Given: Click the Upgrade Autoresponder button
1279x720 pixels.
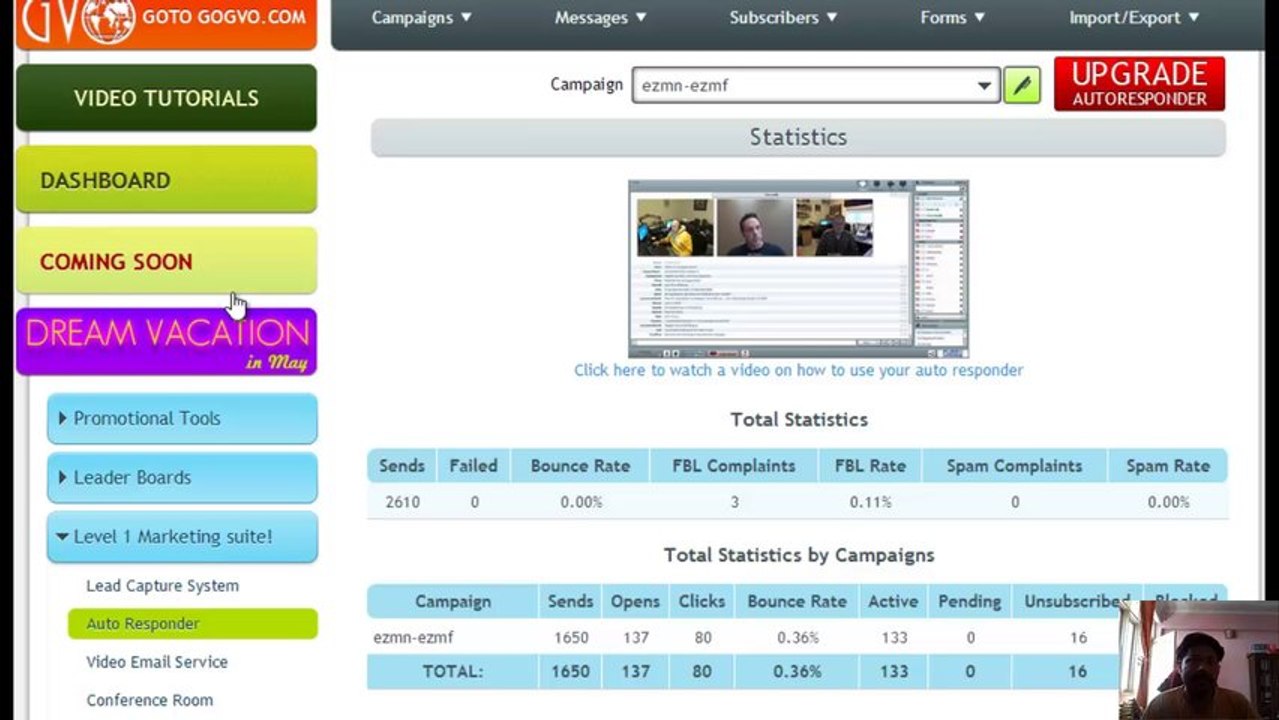Looking at the screenshot, I should [1139, 84].
